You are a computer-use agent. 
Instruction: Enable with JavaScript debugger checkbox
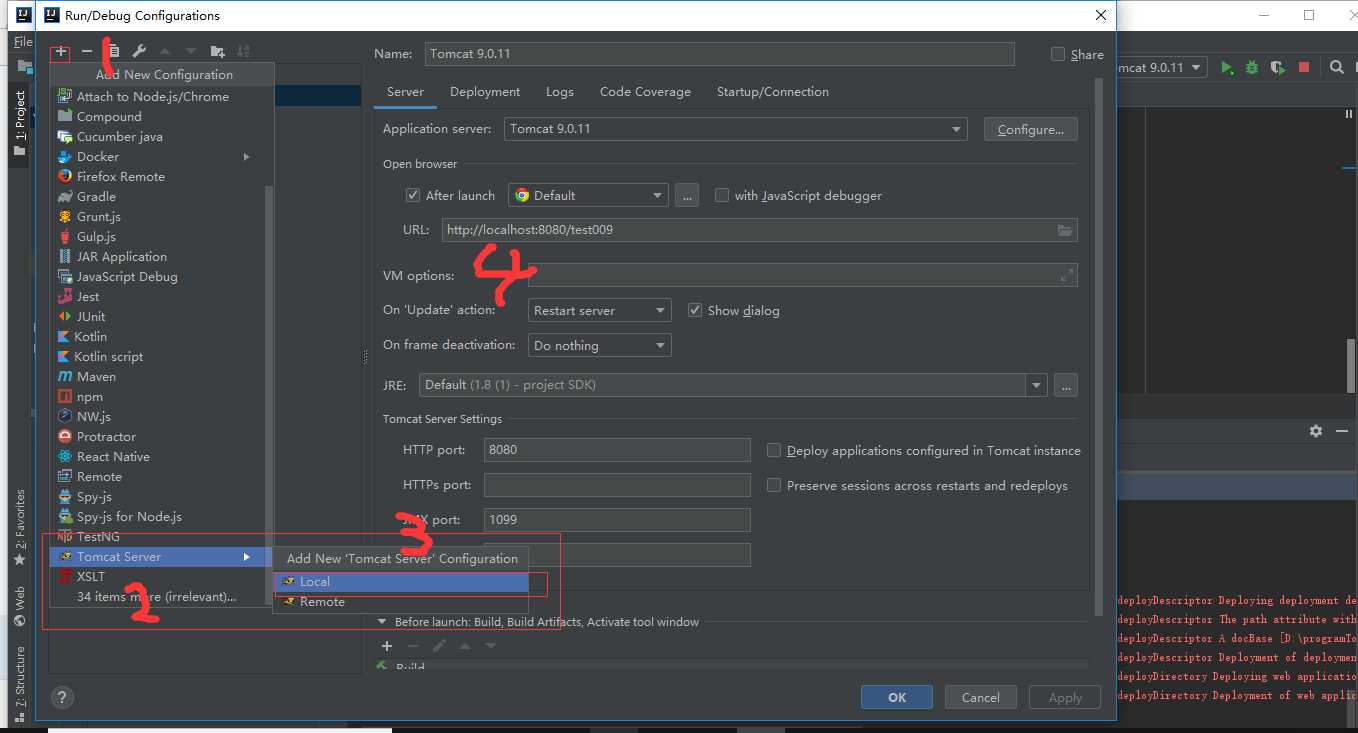coord(721,195)
